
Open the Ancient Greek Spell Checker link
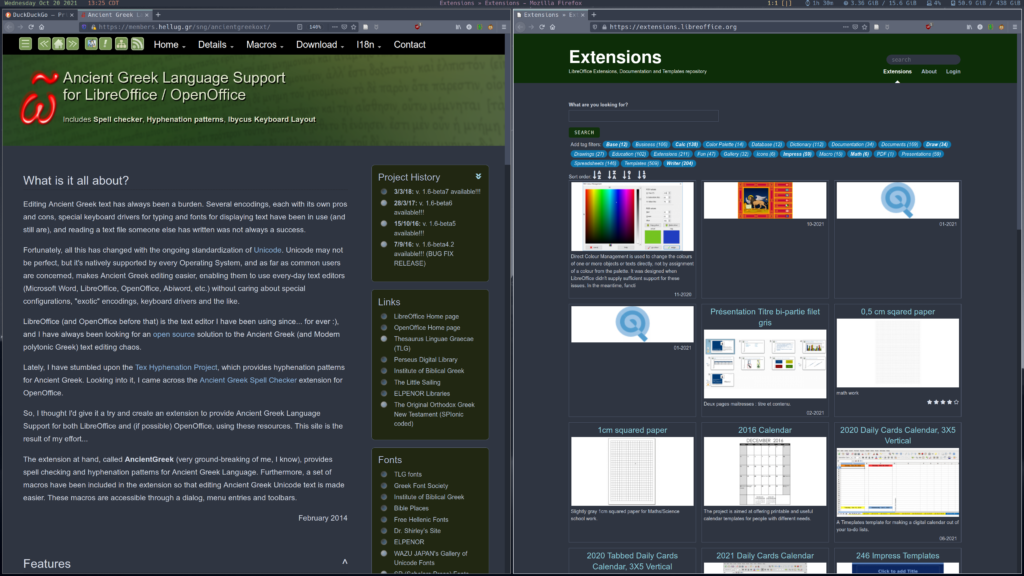coord(248,379)
